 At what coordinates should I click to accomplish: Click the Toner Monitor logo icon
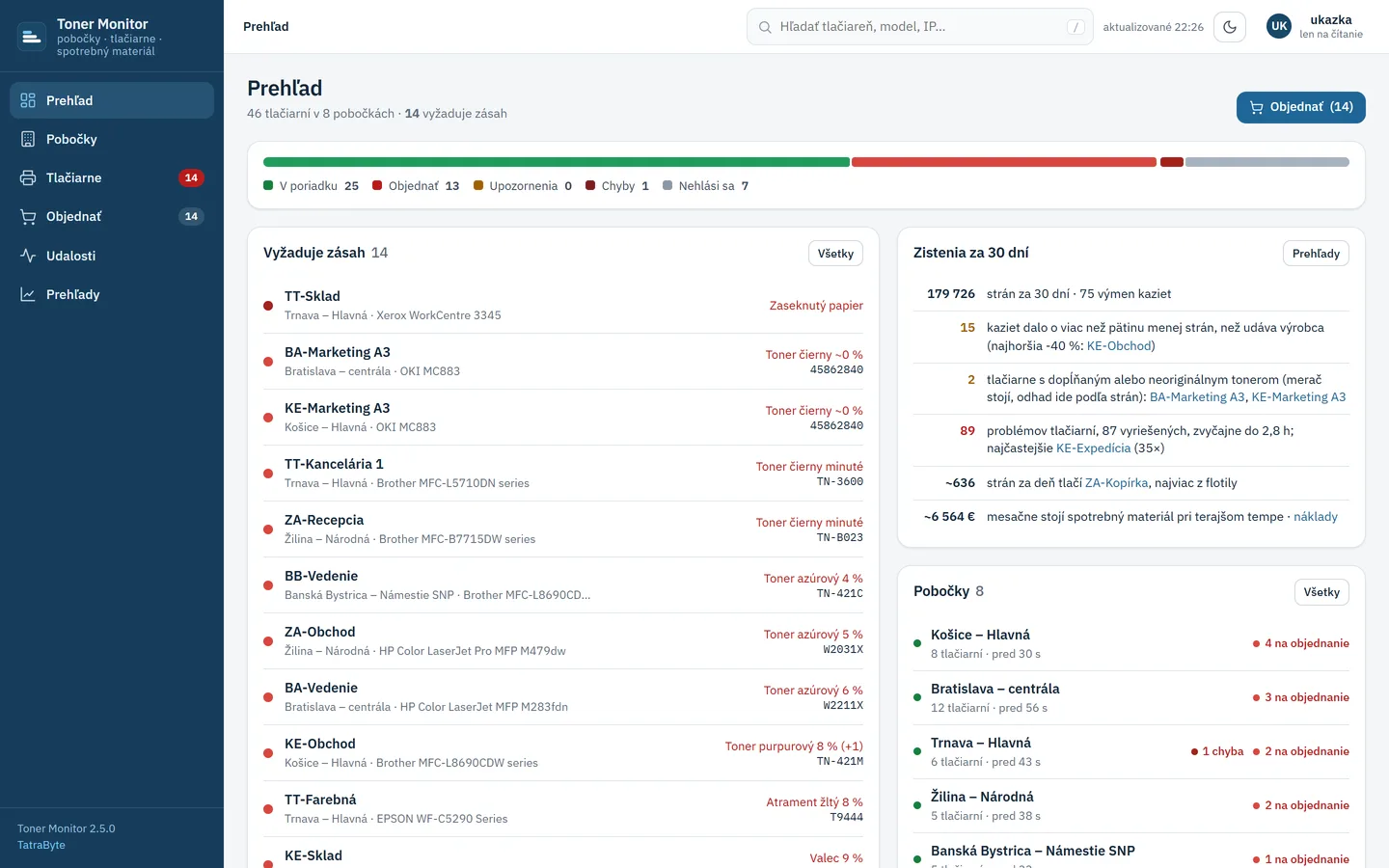click(32, 37)
